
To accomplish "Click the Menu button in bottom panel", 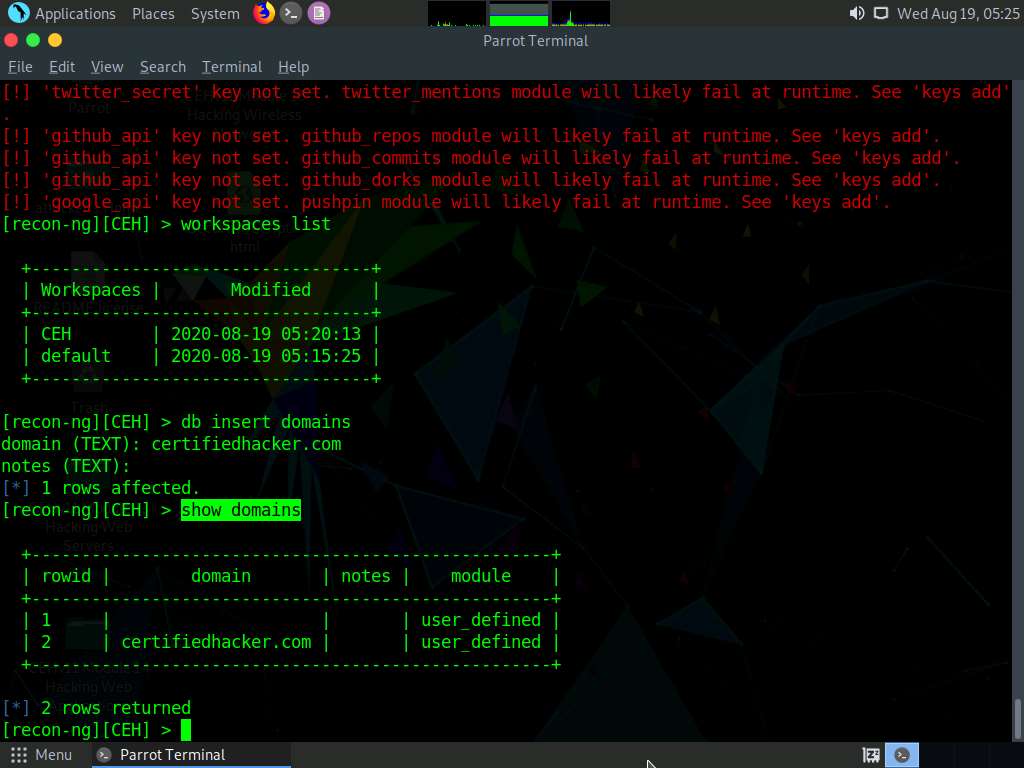I will 41,755.
